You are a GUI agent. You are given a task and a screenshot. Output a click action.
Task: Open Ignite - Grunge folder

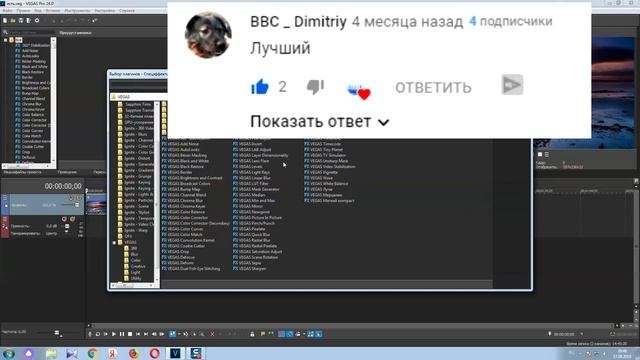135,176
